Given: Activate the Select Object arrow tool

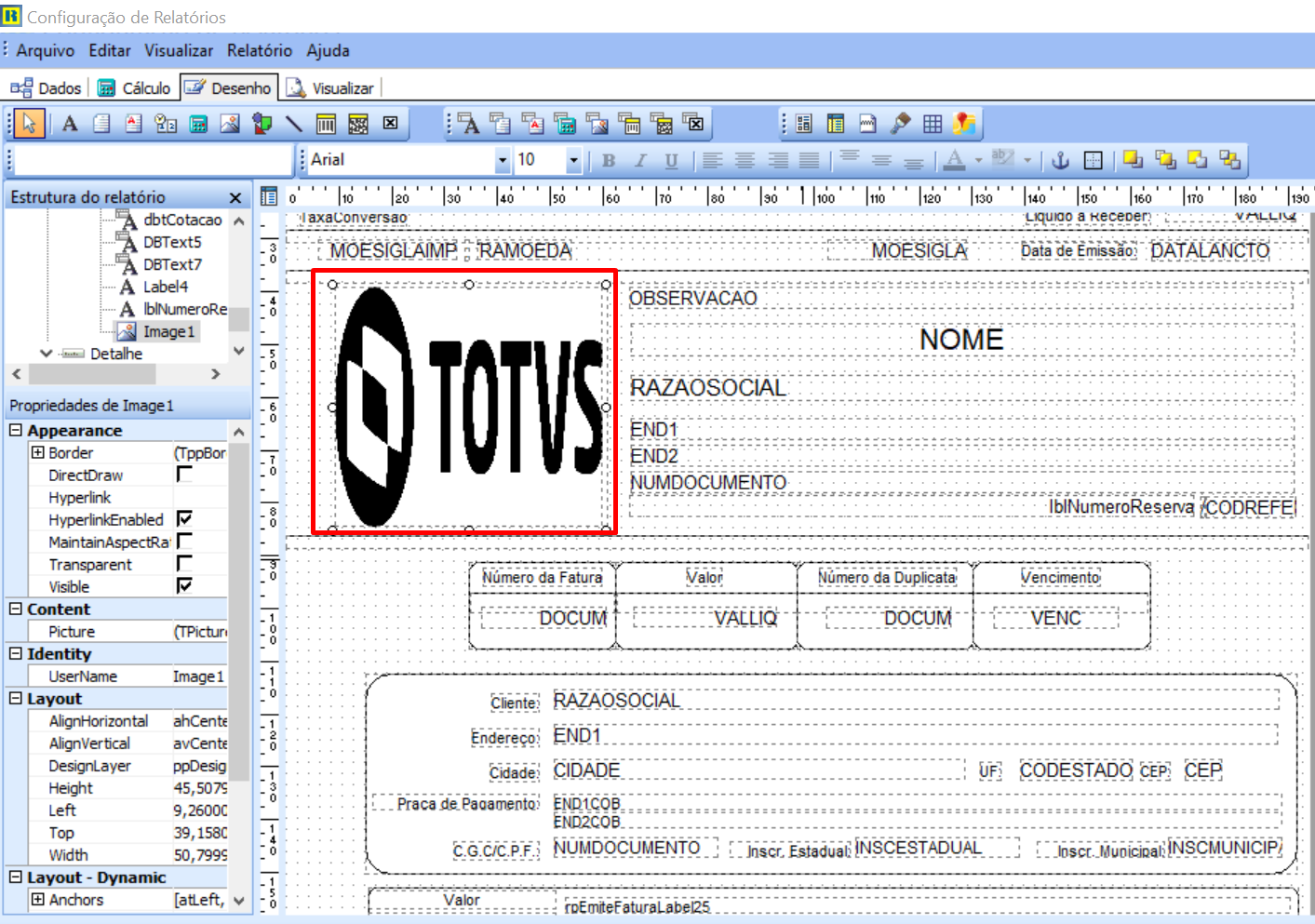Looking at the screenshot, I should point(30,123).
